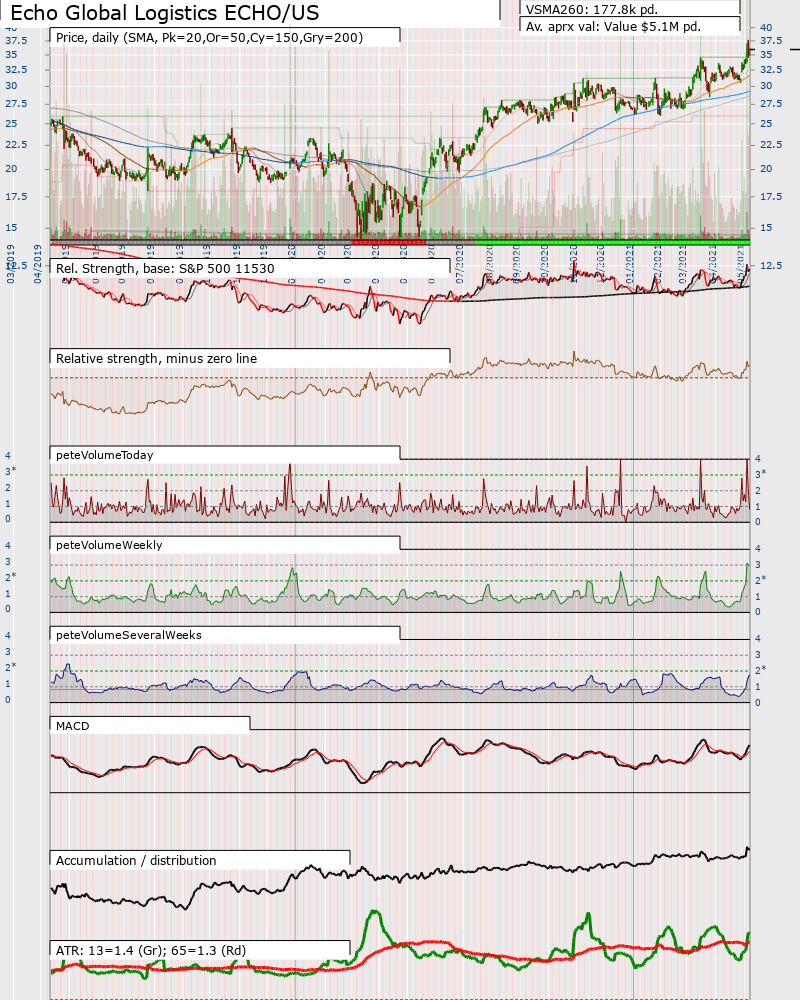Select the peteVolumeSeveralWeeks panel label
Viewport: 800px width, 1000px height.
(129, 635)
